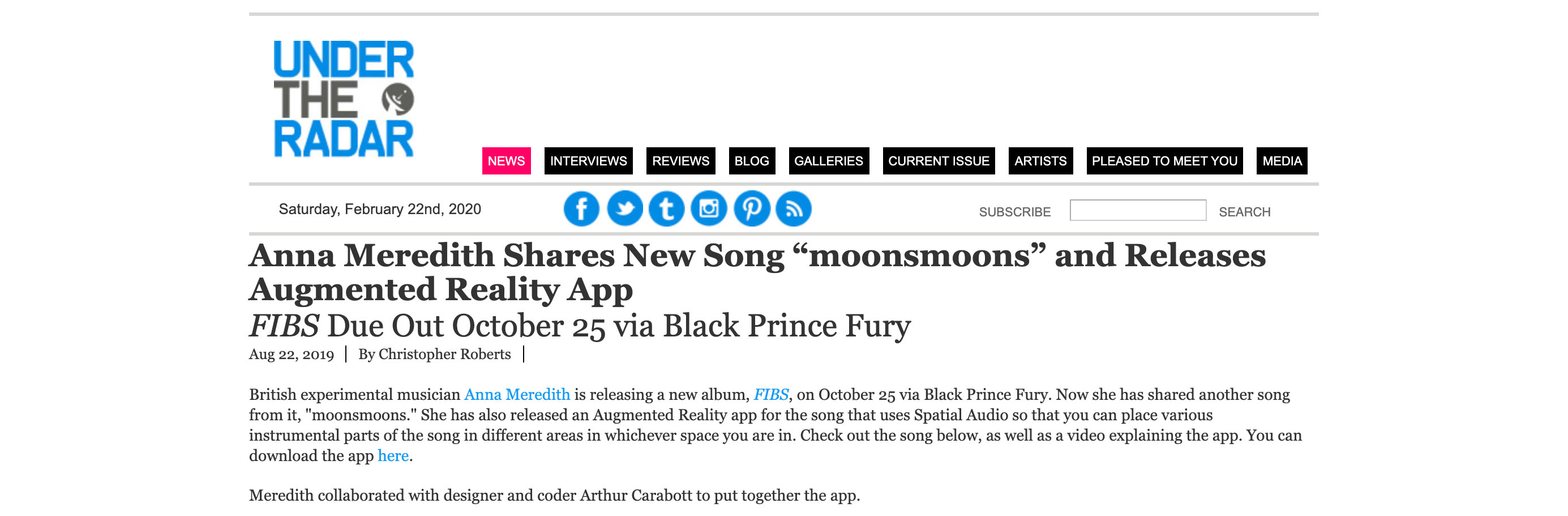1568x516 pixels.
Task: Click the Under the Radar logo
Action: 343,99
